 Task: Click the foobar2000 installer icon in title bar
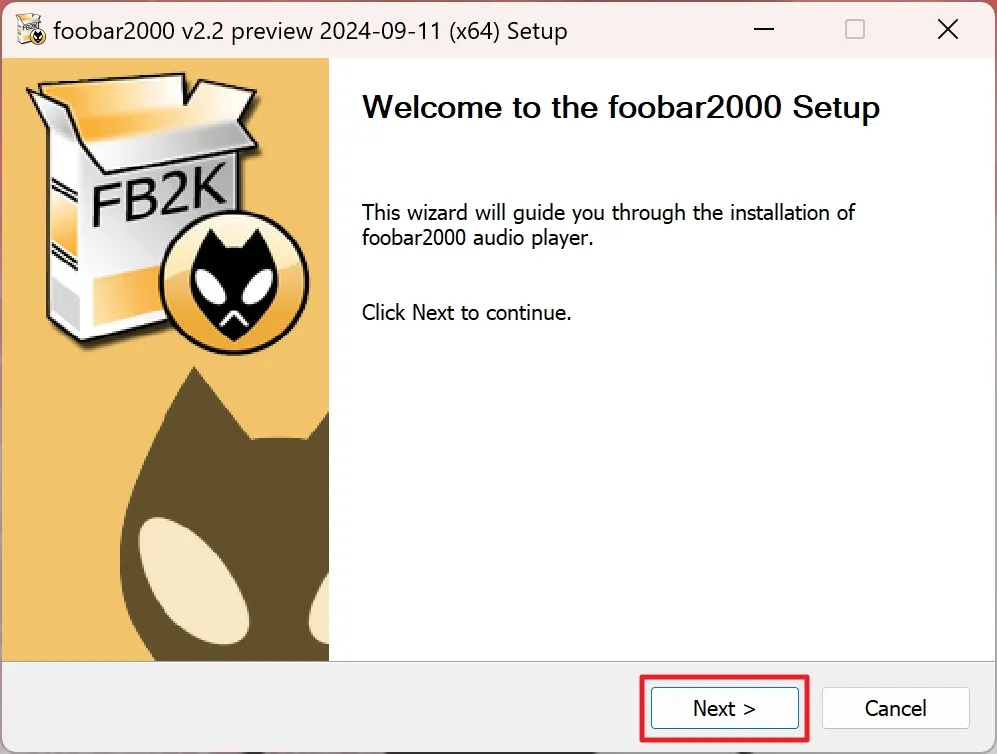point(31,29)
